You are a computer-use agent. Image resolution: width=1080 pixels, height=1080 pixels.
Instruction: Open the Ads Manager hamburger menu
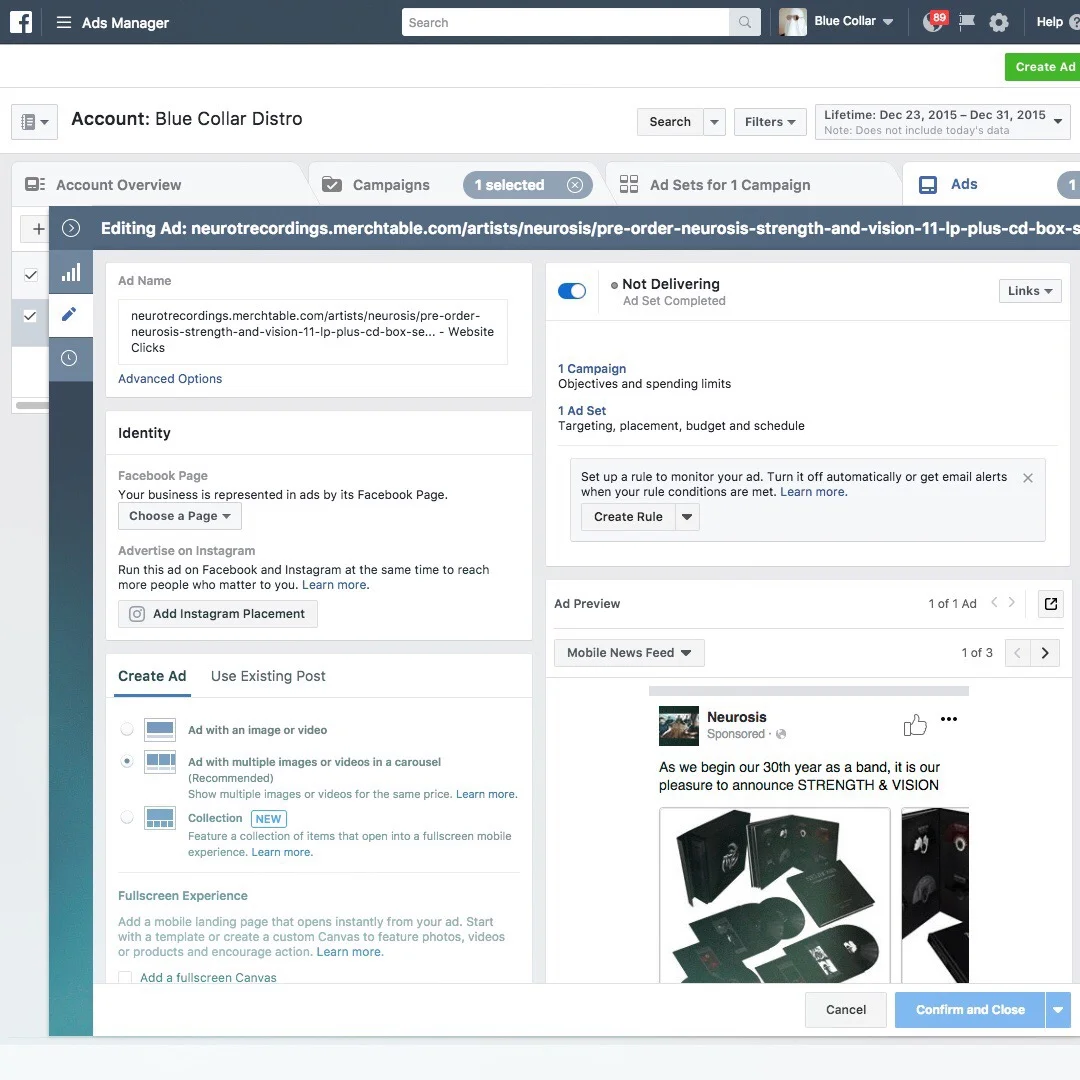click(x=63, y=23)
